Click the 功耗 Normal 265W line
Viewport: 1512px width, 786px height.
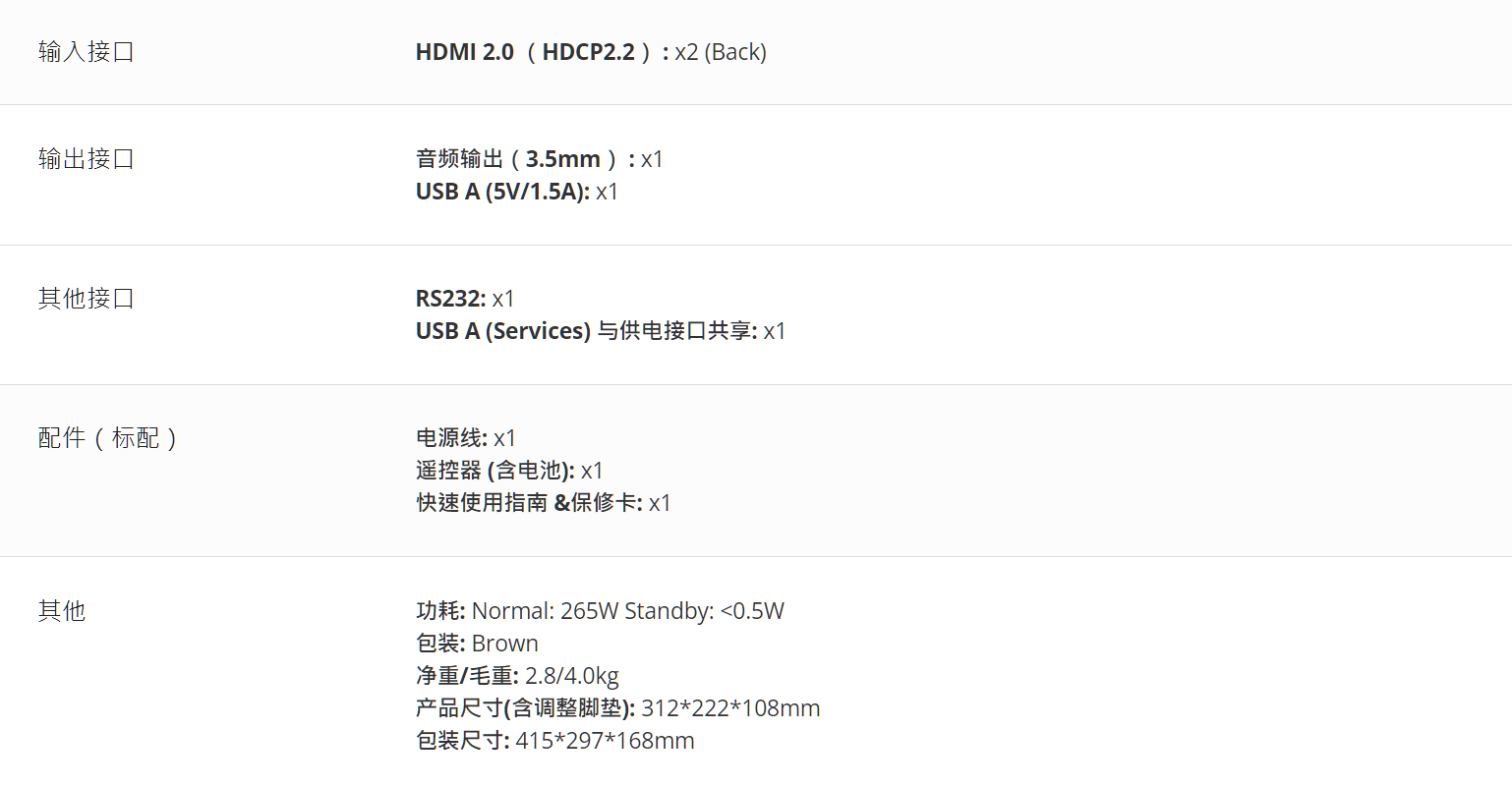click(600, 611)
